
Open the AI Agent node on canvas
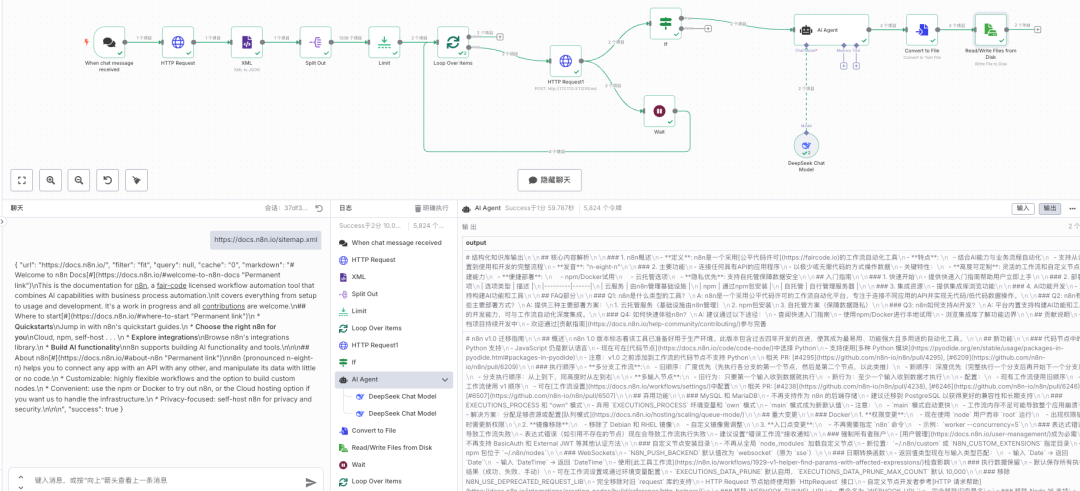click(x=830, y=30)
